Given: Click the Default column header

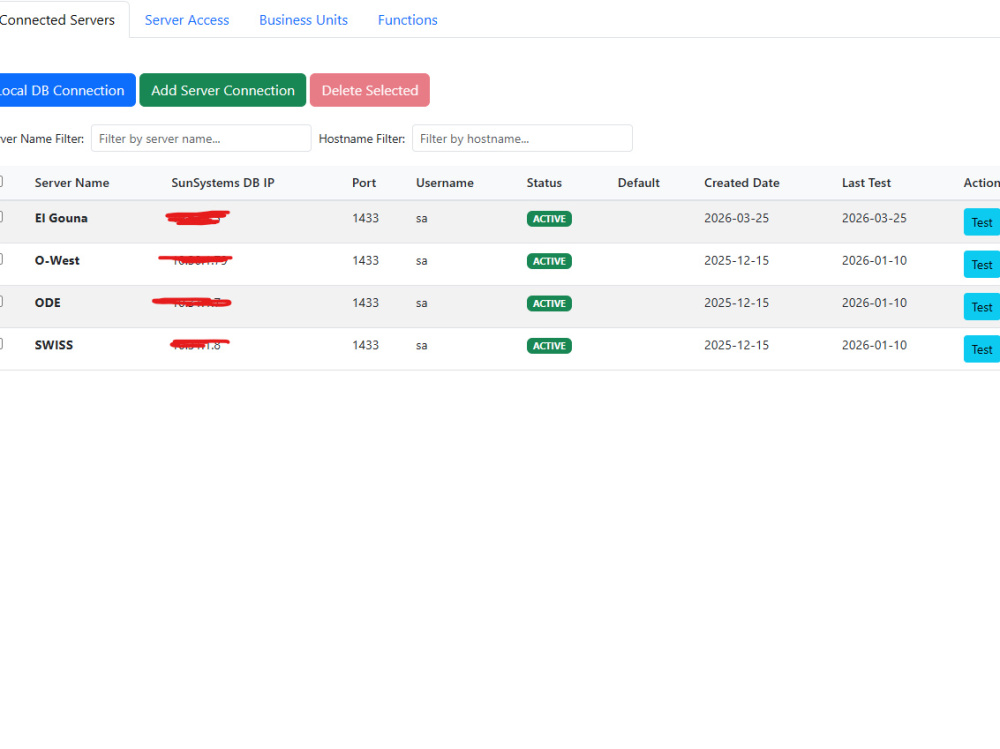Looking at the screenshot, I should pyautogui.click(x=638, y=182).
